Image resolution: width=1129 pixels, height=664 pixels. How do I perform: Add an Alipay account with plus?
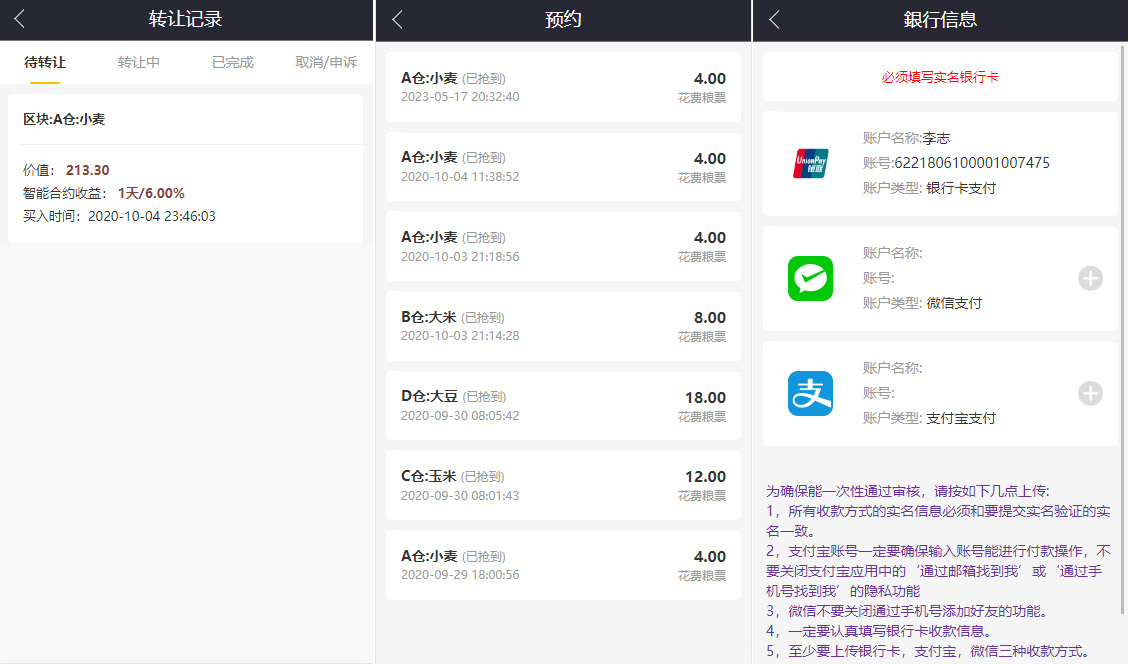[x=1090, y=394]
